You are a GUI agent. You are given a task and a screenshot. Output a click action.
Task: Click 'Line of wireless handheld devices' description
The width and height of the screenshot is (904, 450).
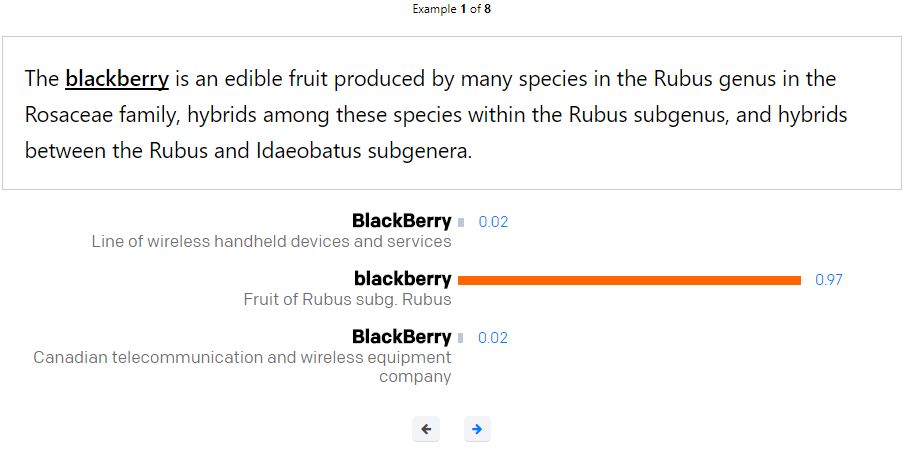(271, 241)
